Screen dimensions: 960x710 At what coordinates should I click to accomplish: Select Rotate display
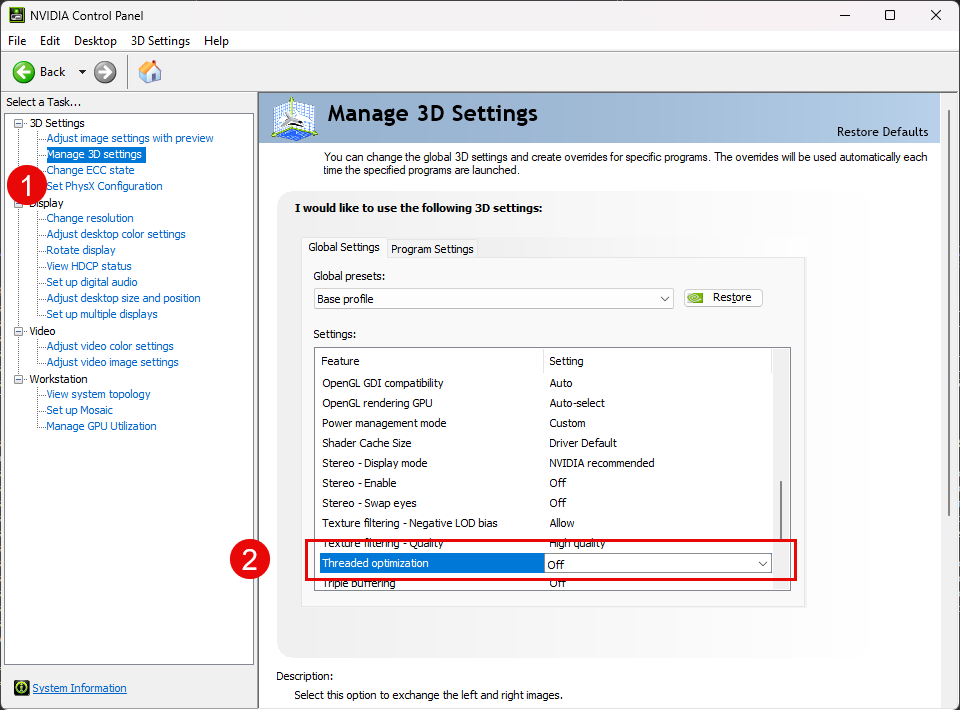coord(81,250)
